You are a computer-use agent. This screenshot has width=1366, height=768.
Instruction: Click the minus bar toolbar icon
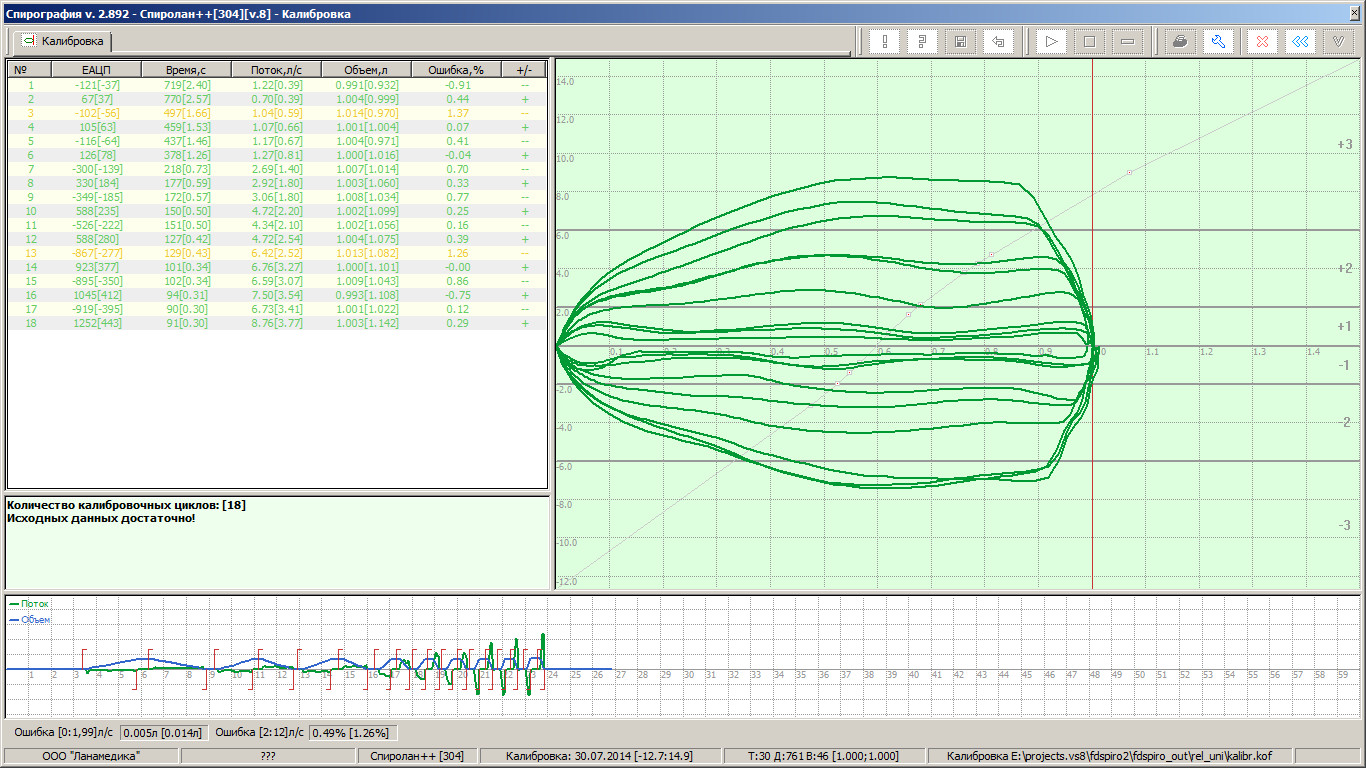(x=1127, y=42)
